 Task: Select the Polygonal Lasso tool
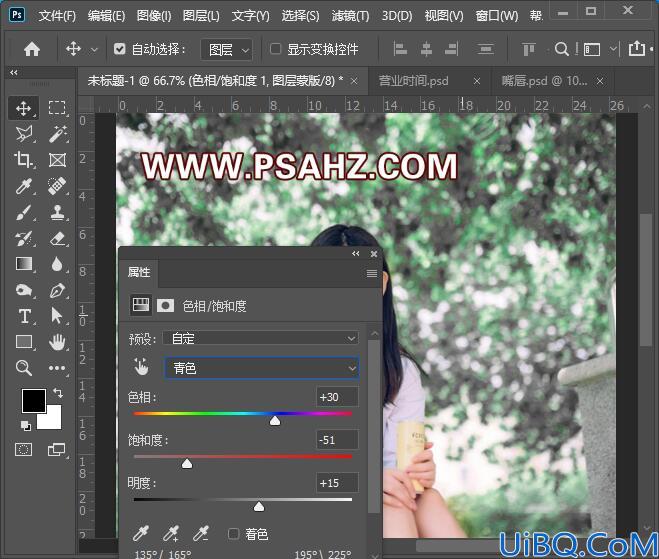24,134
